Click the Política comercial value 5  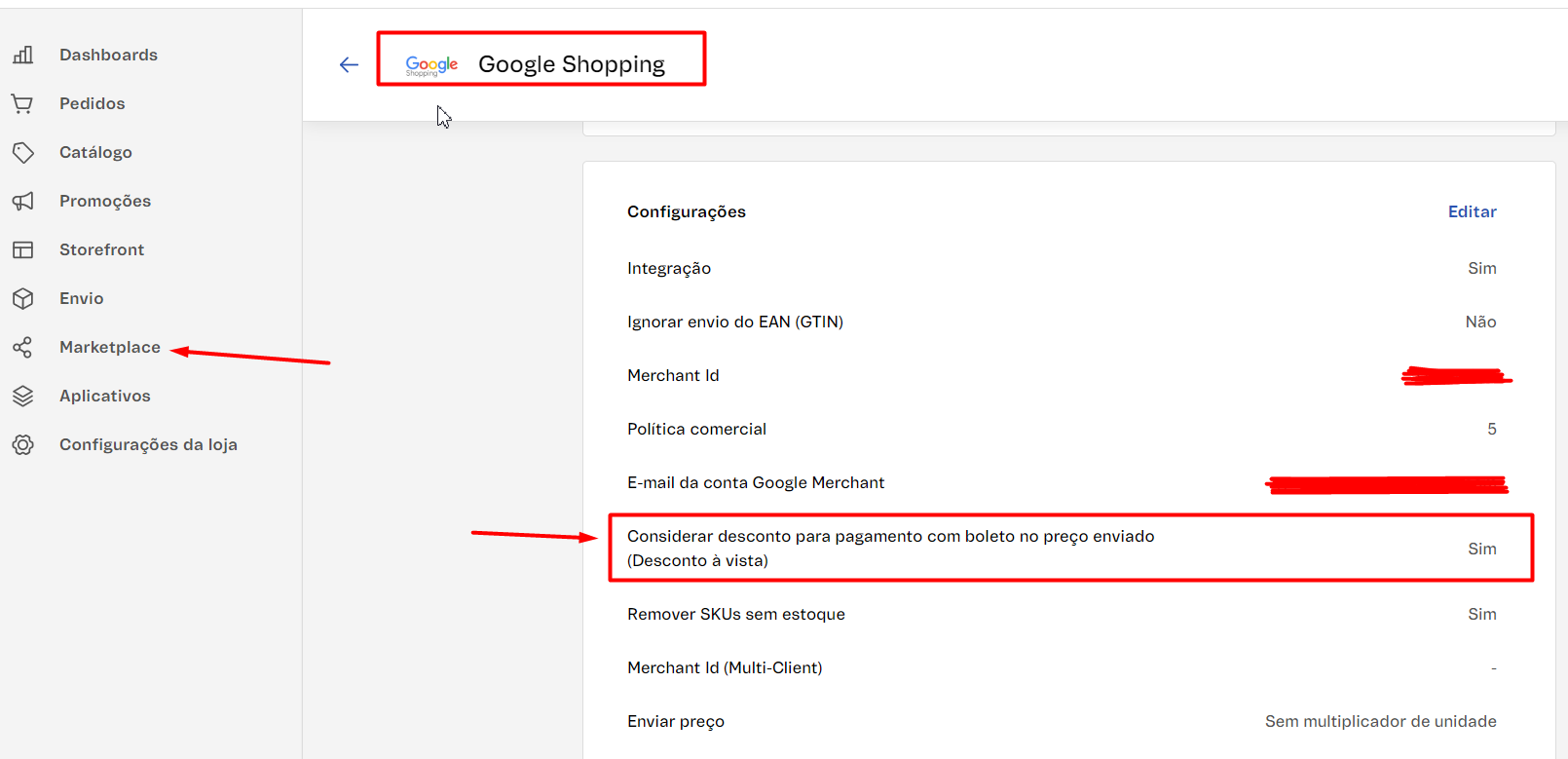tap(1491, 429)
